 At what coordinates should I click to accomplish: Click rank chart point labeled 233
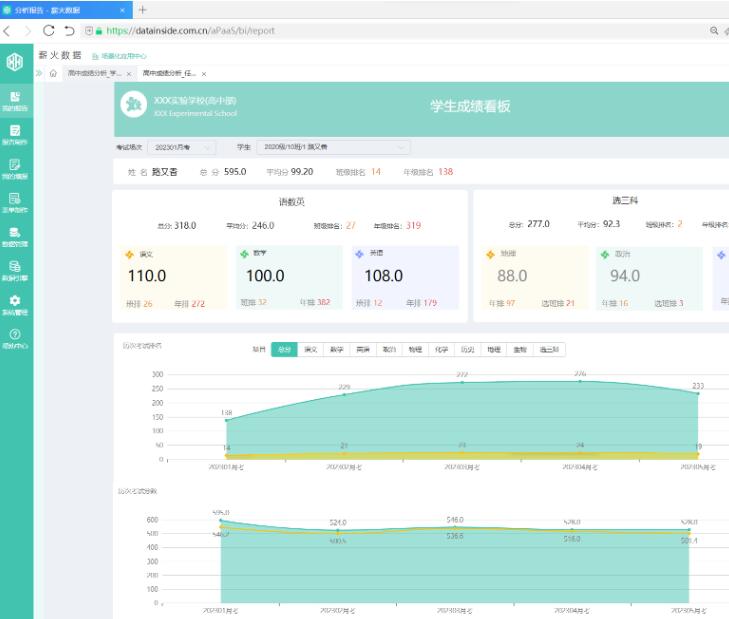tap(698, 393)
